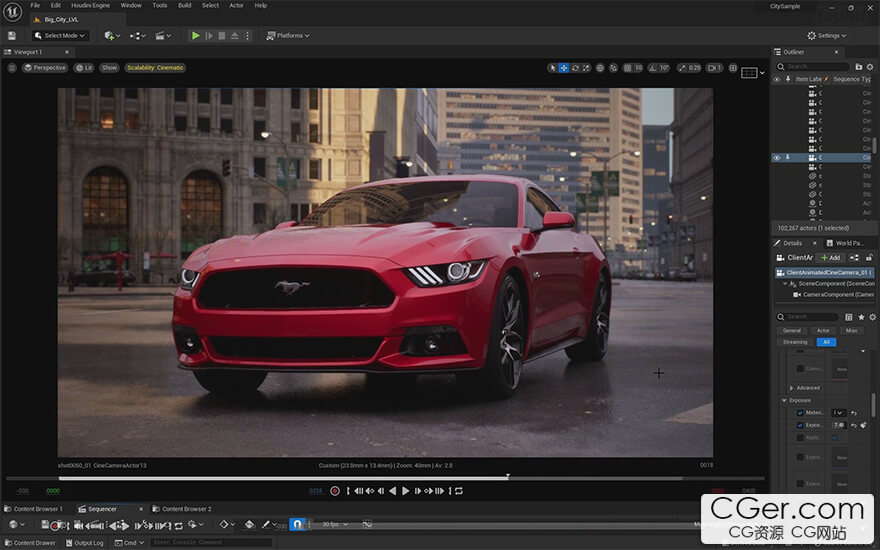
Task: Click the viewport timeline scrub bar
Action: point(385,478)
